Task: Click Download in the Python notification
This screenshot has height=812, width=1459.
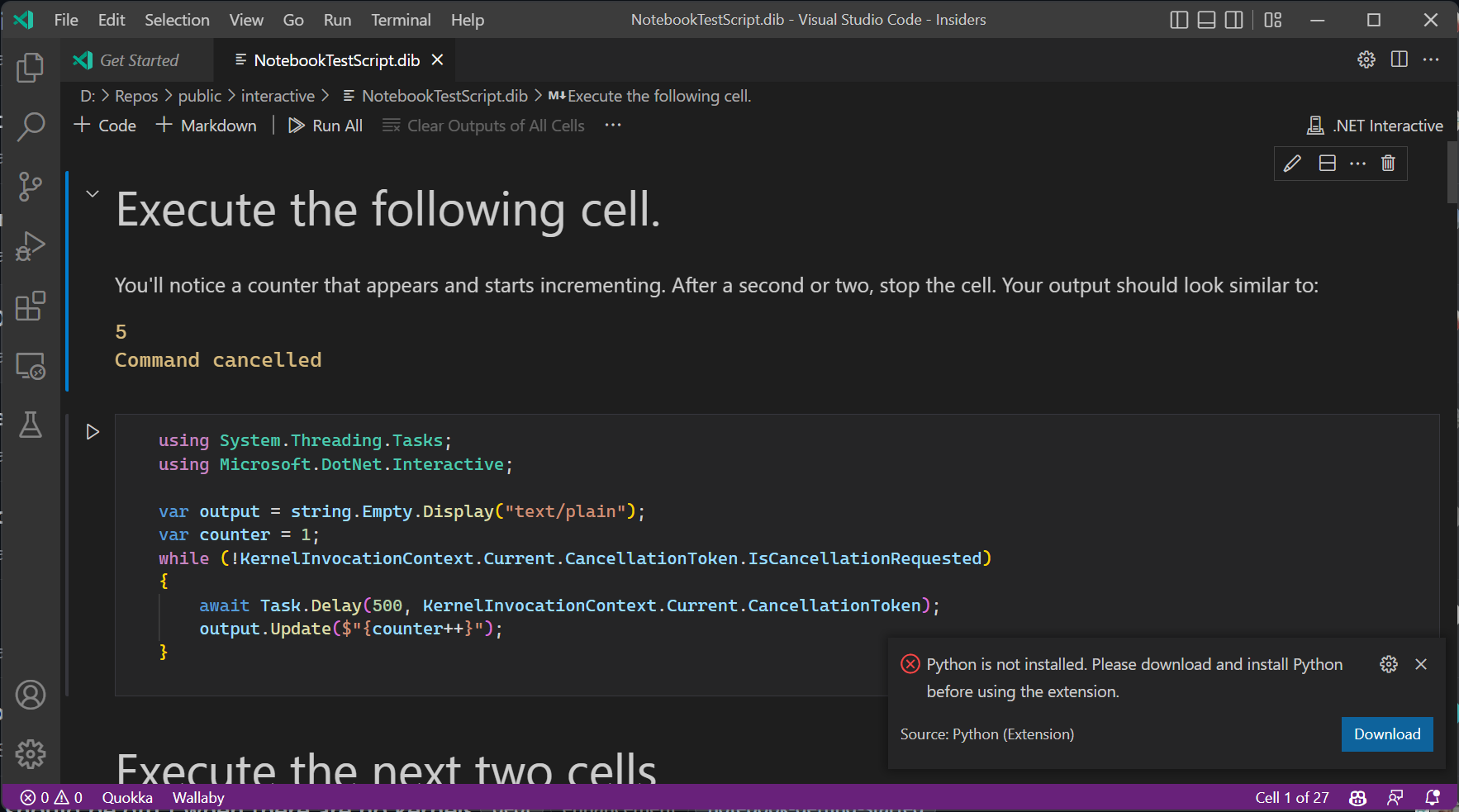Action: point(1386,734)
